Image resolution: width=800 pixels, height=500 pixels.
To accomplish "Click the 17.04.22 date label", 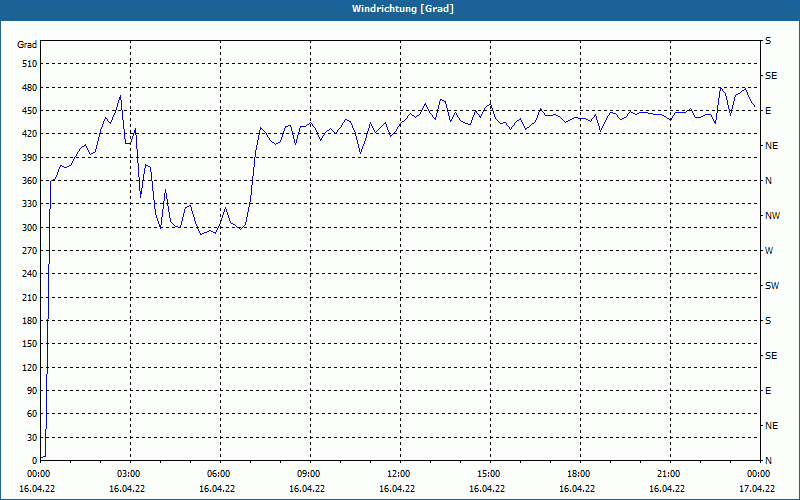I will tap(757, 488).
